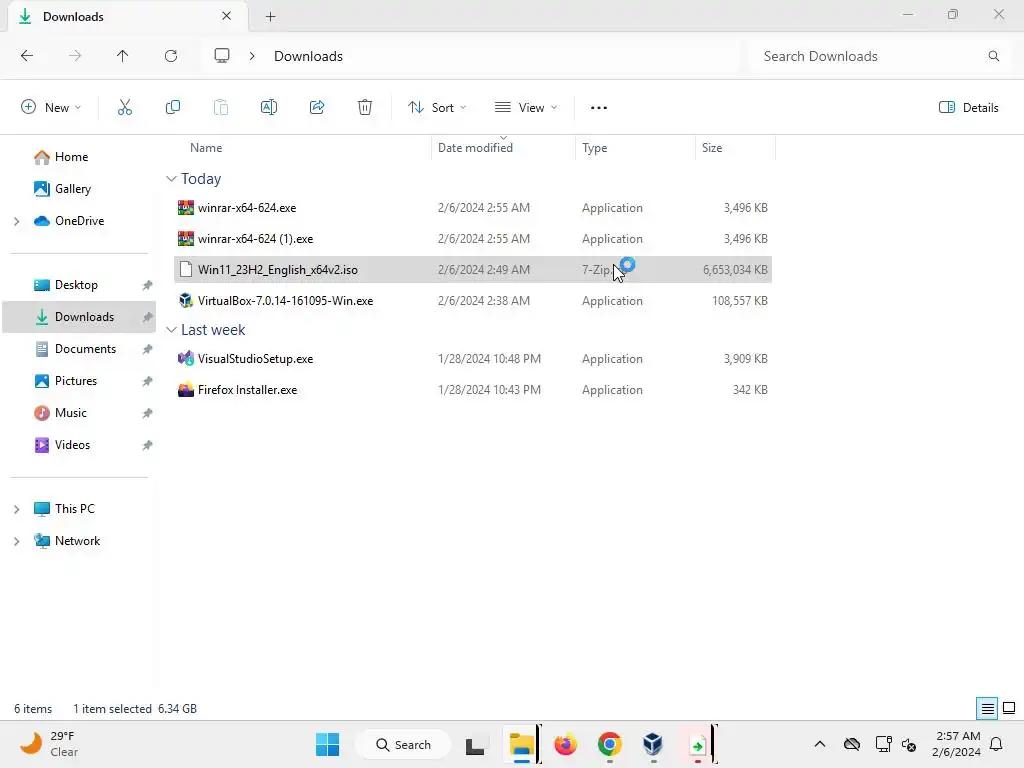Click the Rename icon in toolbar
The height and width of the screenshot is (768, 1024).
[268, 107]
